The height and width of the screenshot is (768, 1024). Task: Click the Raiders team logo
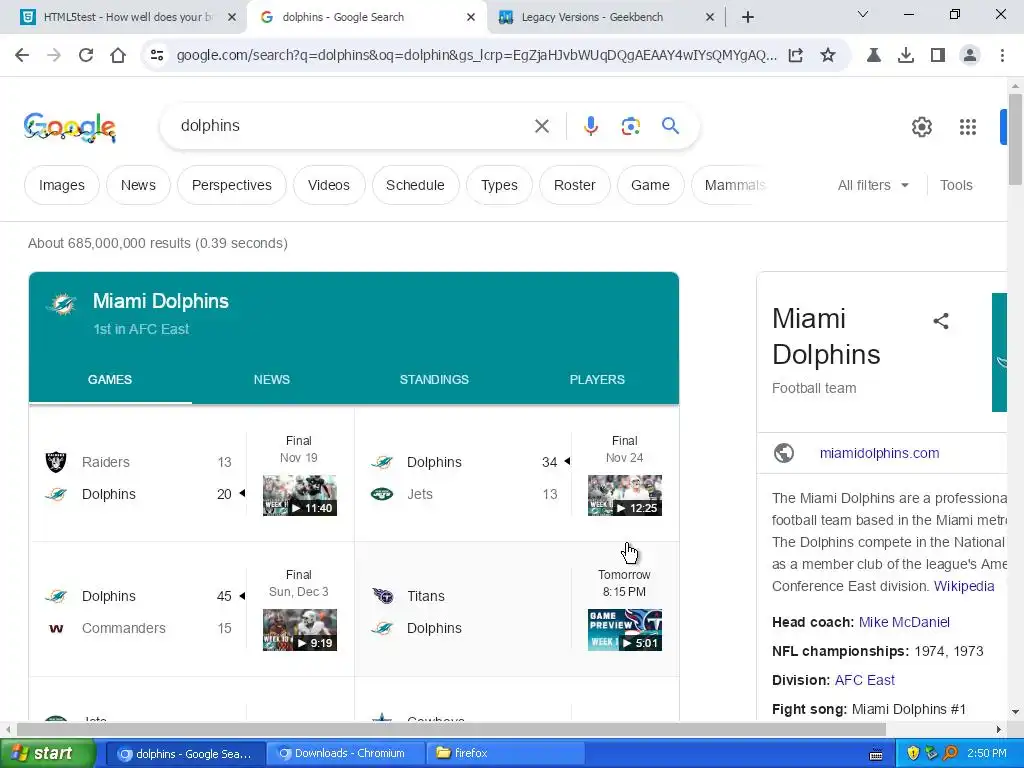pyautogui.click(x=56, y=462)
